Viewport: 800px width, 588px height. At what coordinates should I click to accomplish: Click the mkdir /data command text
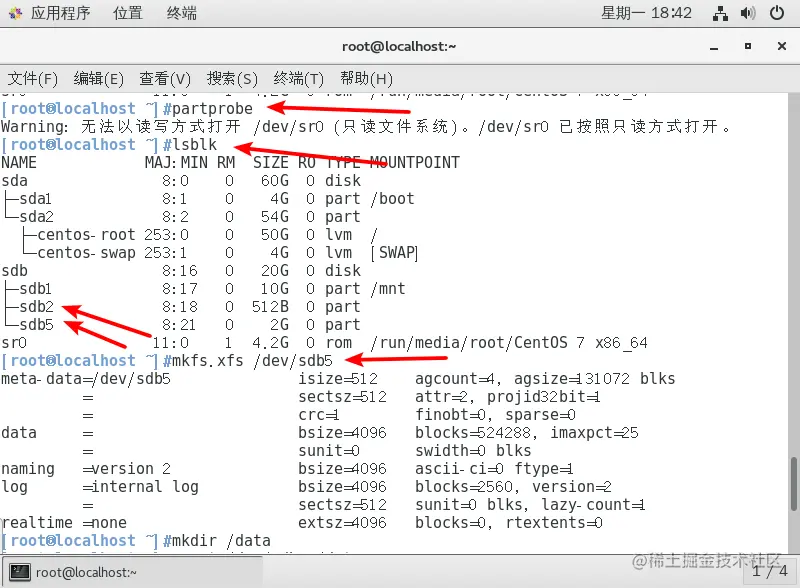click(221, 541)
